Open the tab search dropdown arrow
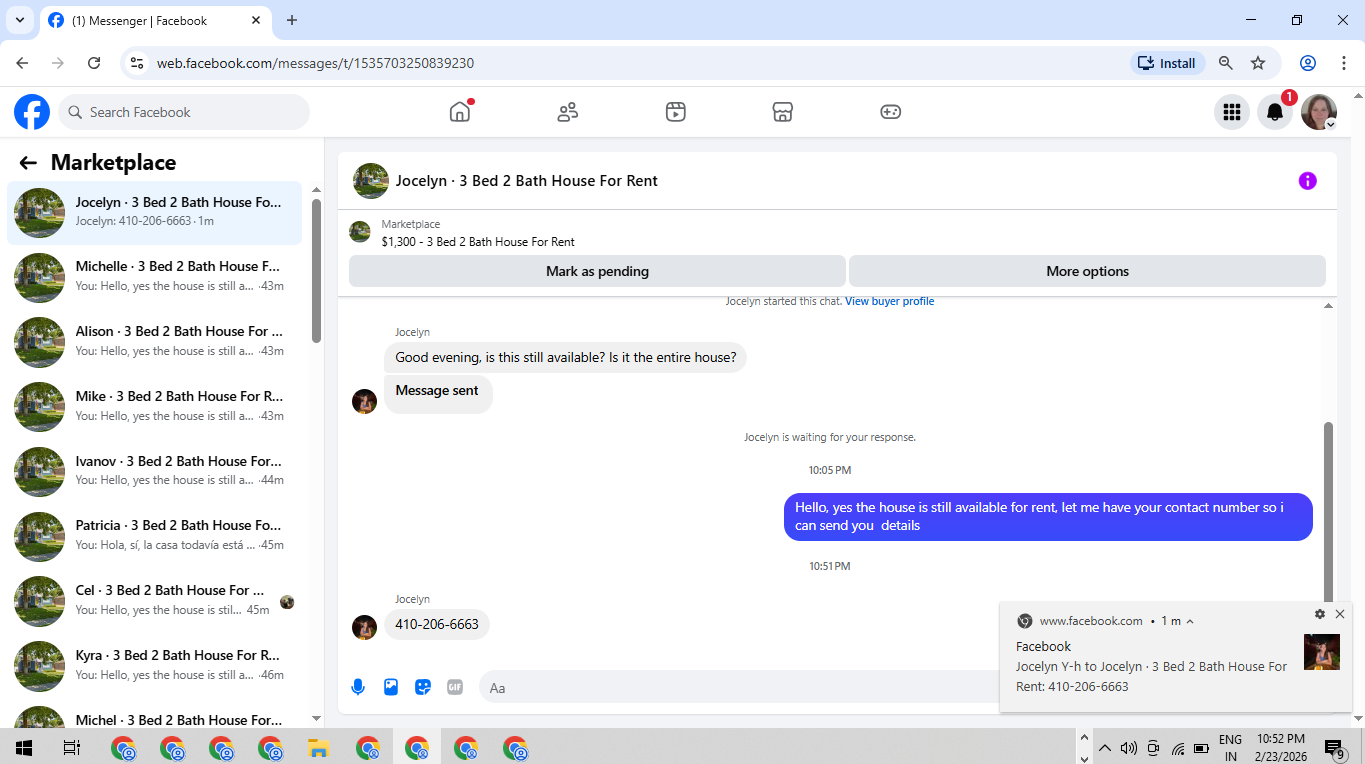 click(19, 20)
